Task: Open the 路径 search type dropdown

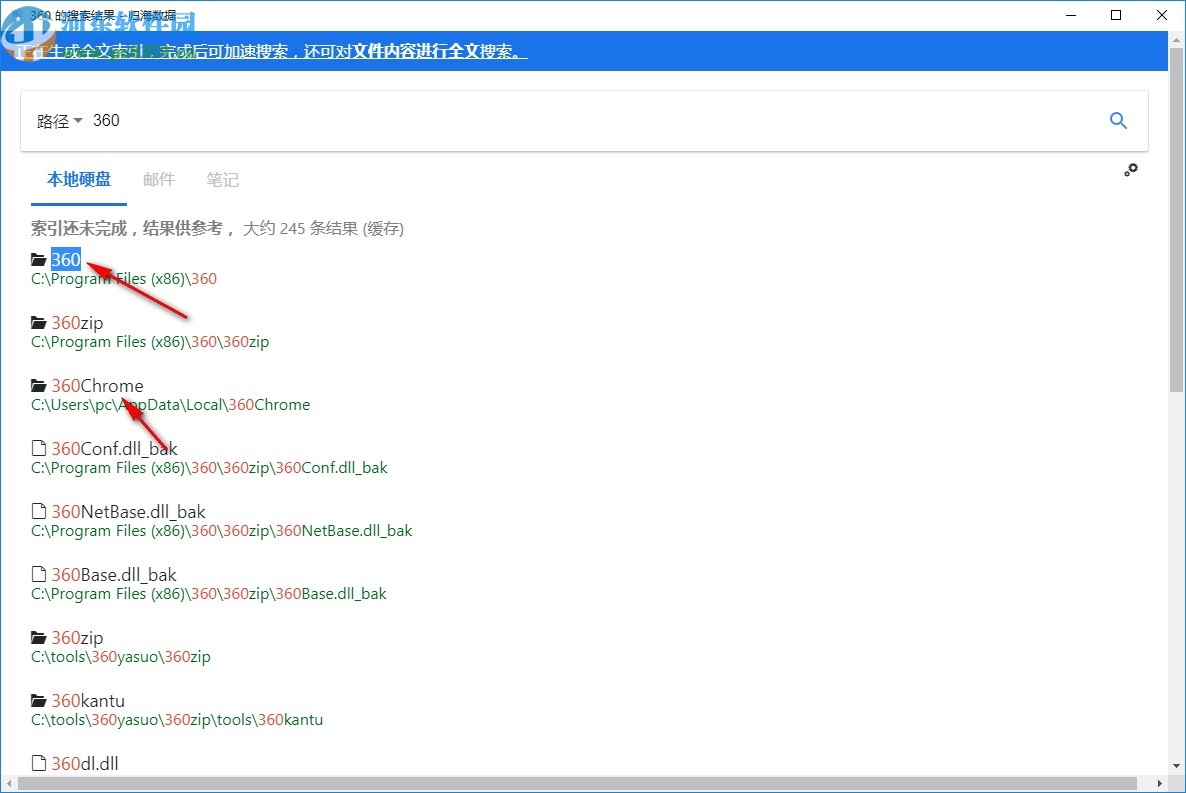Action: (x=60, y=121)
